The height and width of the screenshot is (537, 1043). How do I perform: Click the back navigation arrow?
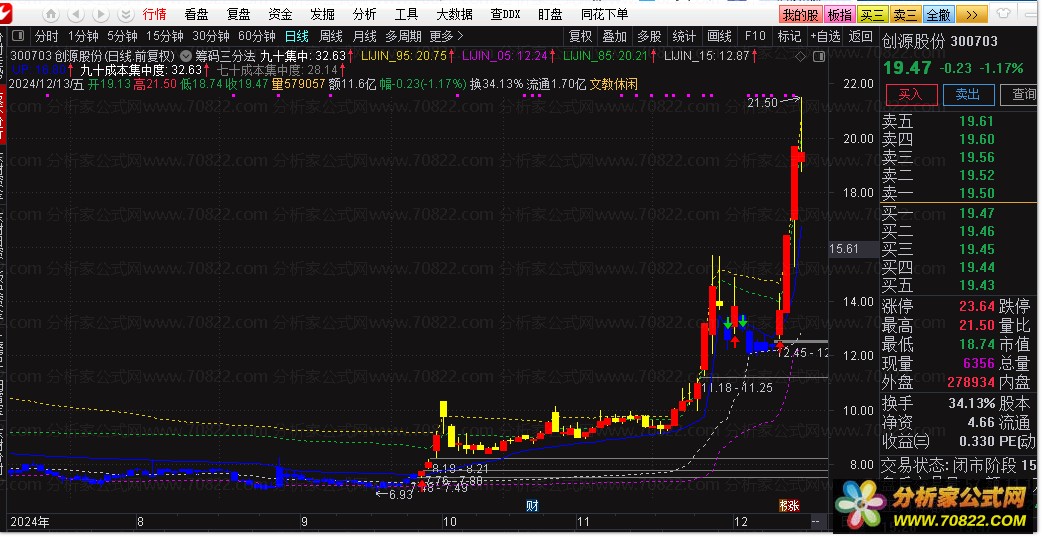point(76,14)
